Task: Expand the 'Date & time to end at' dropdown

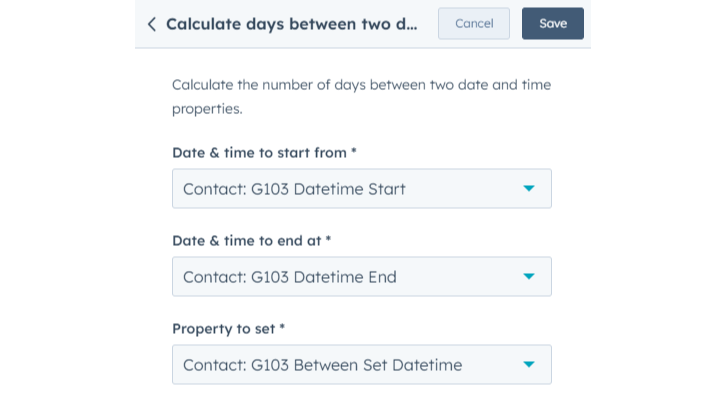Action: pyautogui.click(x=361, y=276)
